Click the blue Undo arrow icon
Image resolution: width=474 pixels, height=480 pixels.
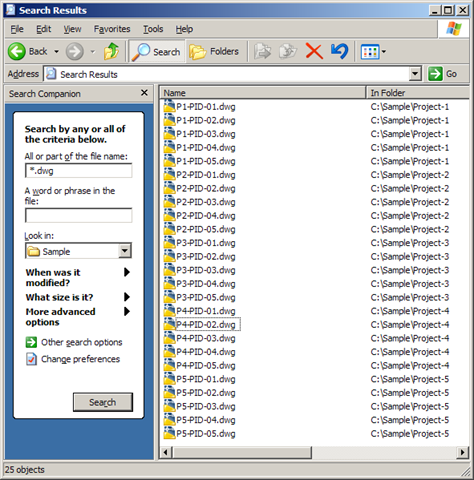coord(340,51)
